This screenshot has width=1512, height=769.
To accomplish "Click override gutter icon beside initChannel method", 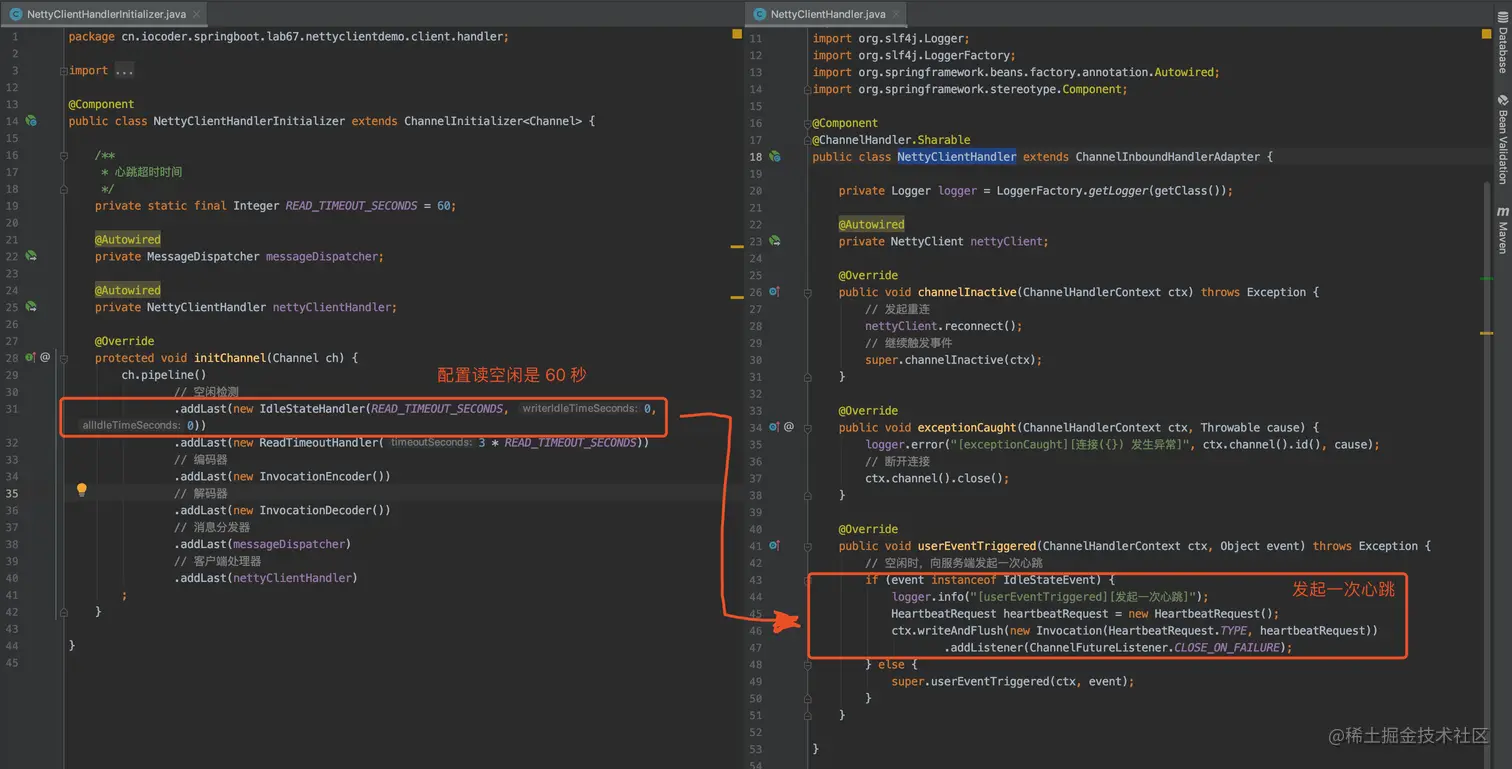I will (x=30, y=357).
